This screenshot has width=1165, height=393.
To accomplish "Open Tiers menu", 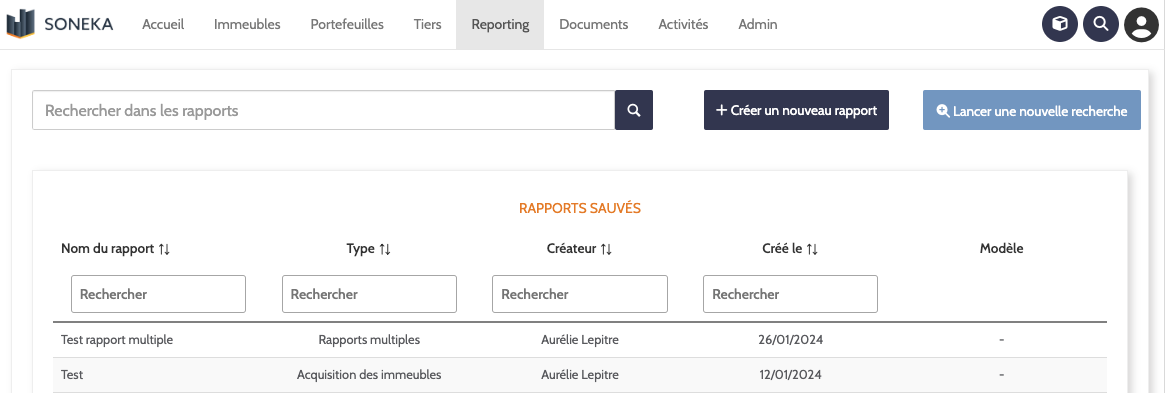I will [x=427, y=25].
